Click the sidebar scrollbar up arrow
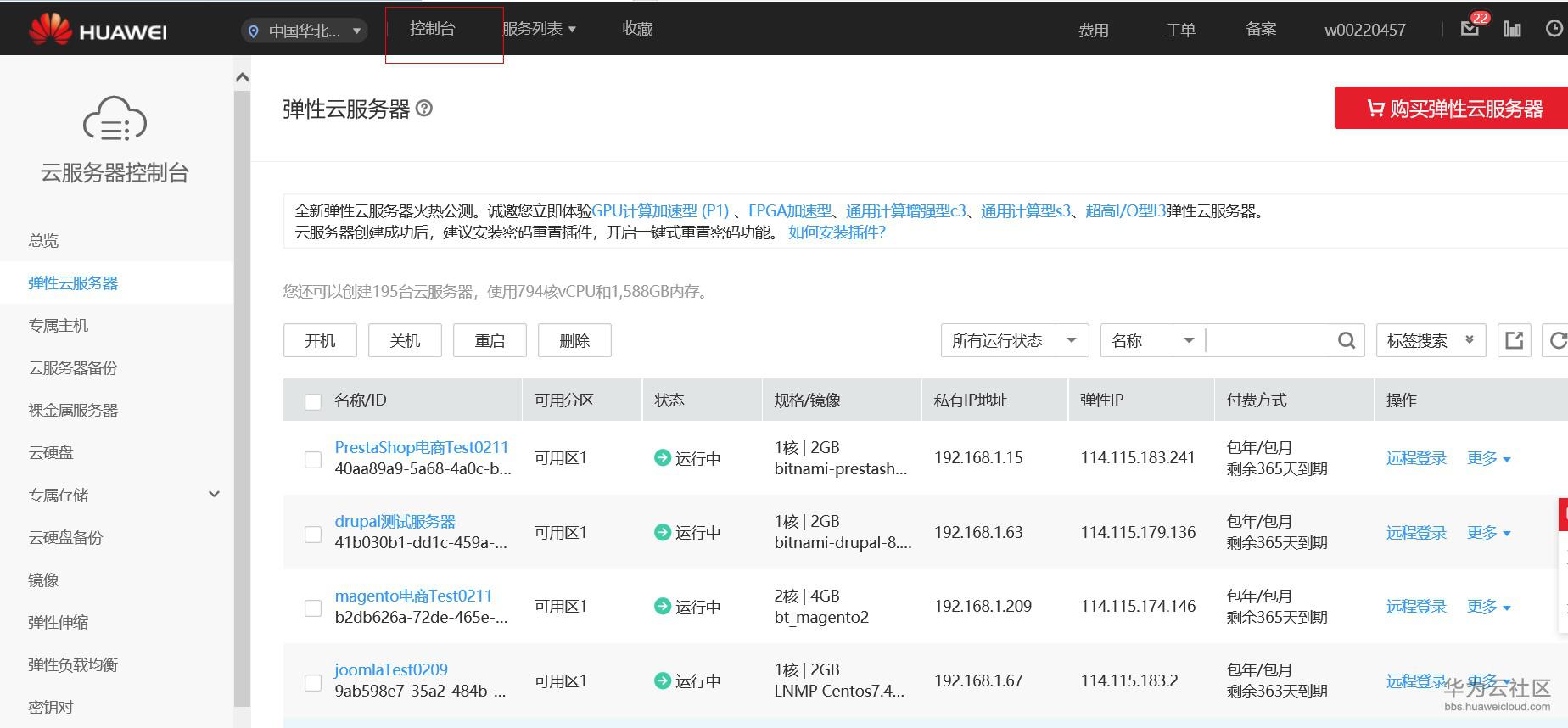The width and height of the screenshot is (1568, 728). point(242,77)
